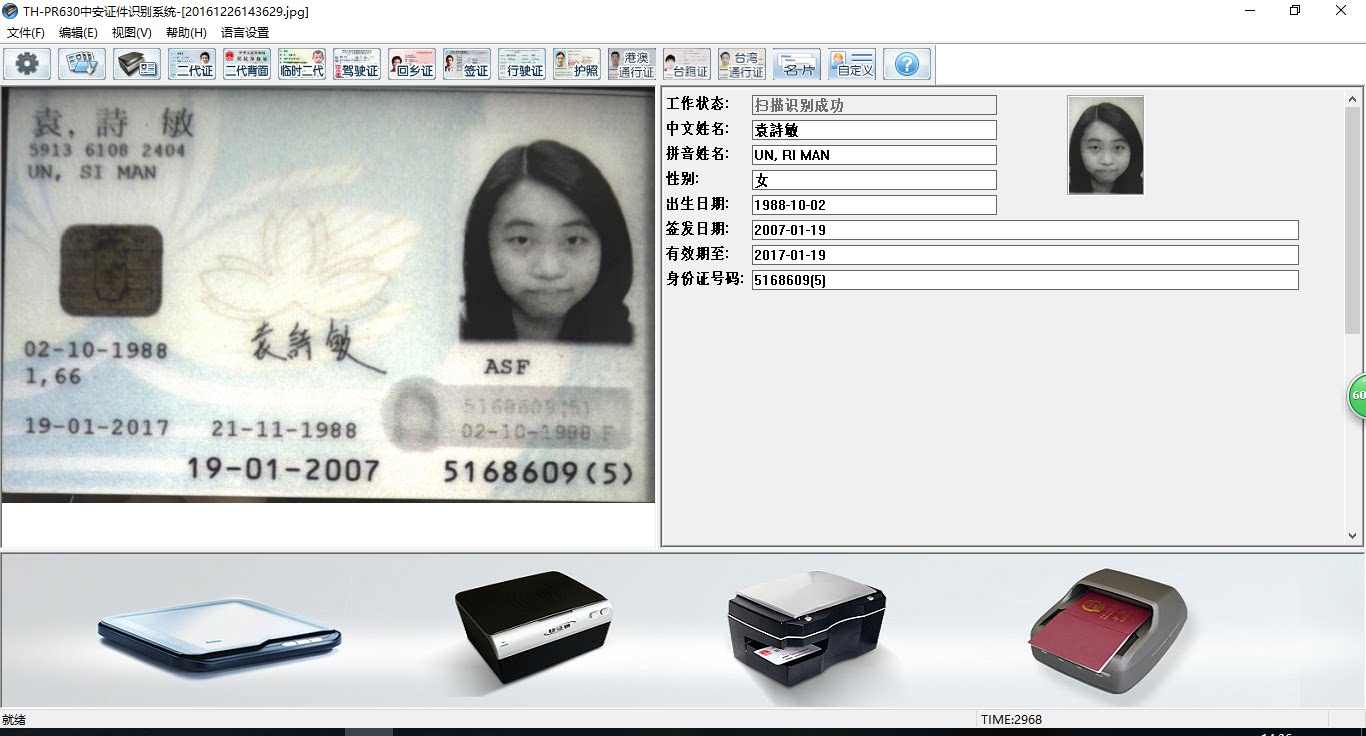The image size is (1366, 736).
Task: Select the 二代背面 card back type
Action: pyautogui.click(x=247, y=64)
